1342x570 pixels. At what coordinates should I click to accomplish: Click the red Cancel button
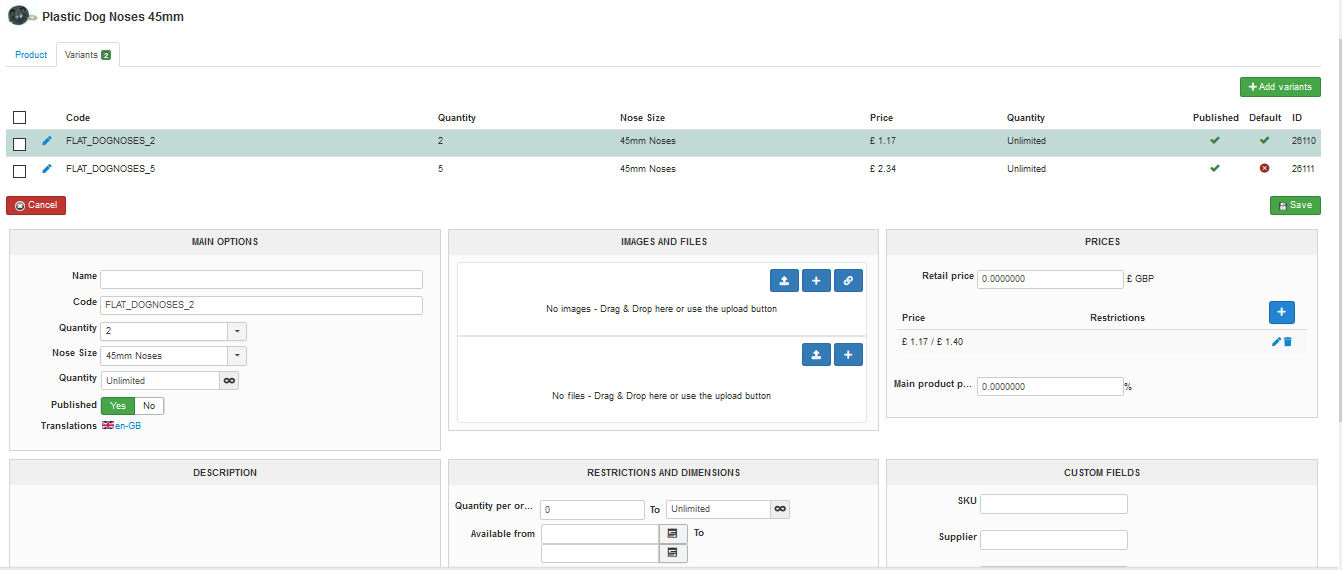tap(36, 205)
